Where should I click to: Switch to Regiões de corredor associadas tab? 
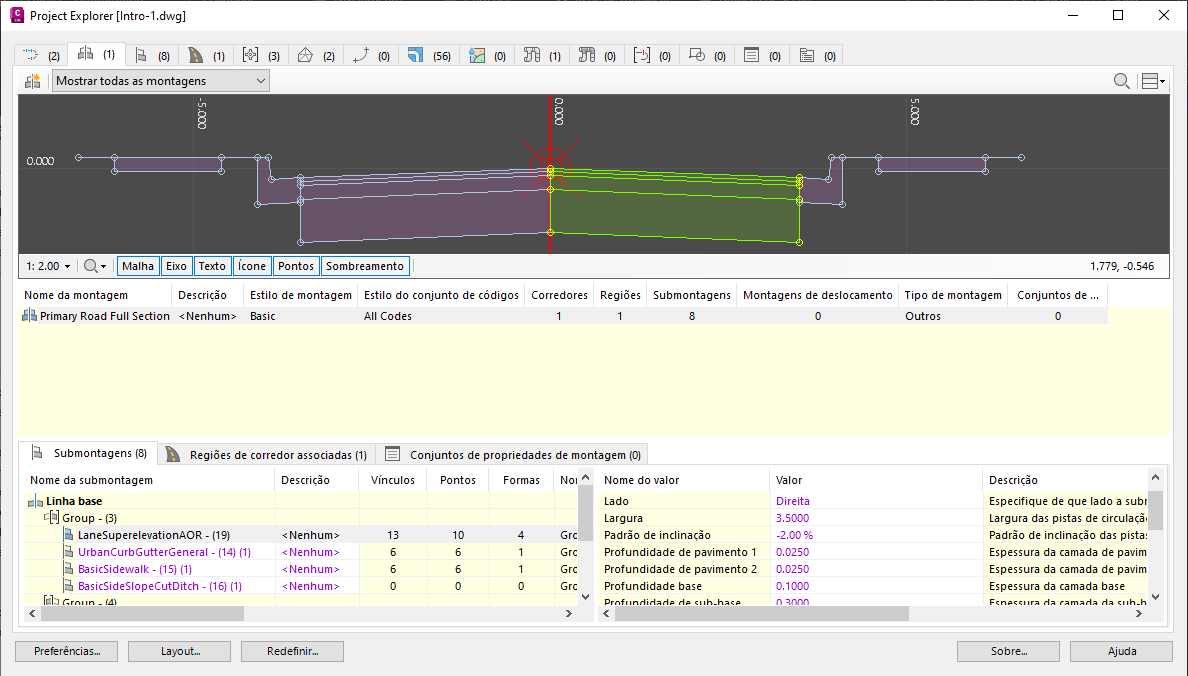(x=268, y=454)
